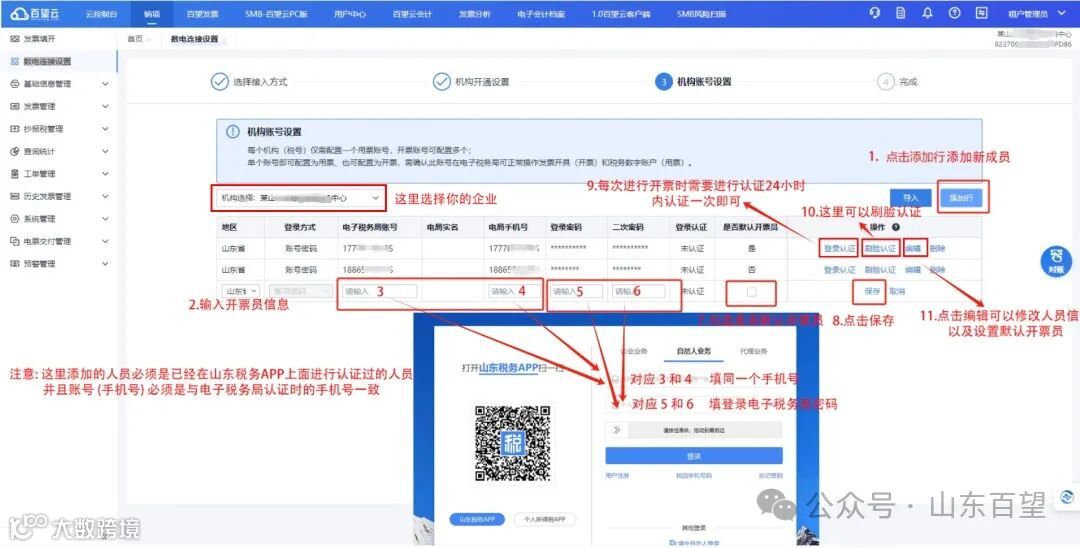The image size is (1080, 548).
Task: Focus the 登录密码 input in new row
Action: (x=577, y=291)
